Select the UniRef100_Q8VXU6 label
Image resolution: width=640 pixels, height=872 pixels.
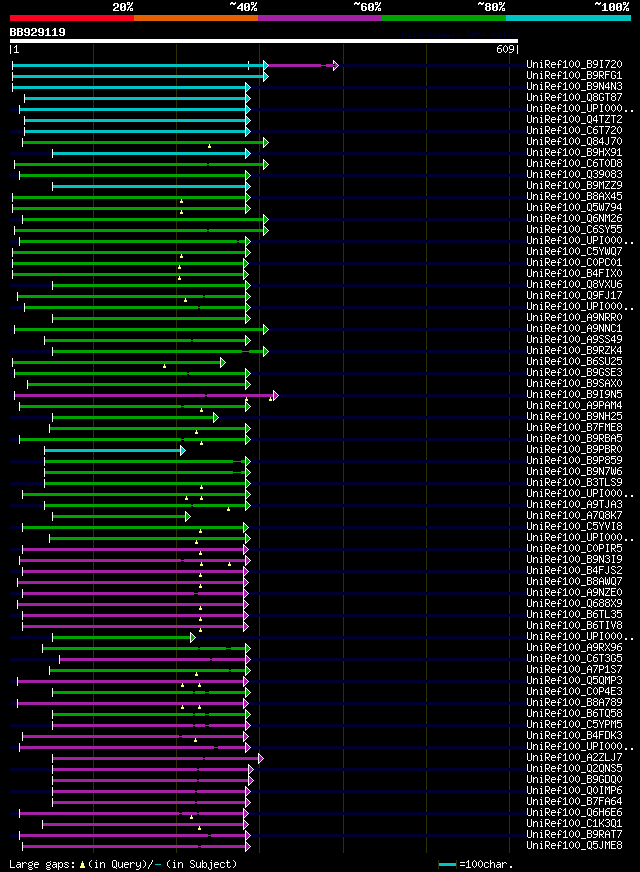pyautogui.click(x=574, y=285)
